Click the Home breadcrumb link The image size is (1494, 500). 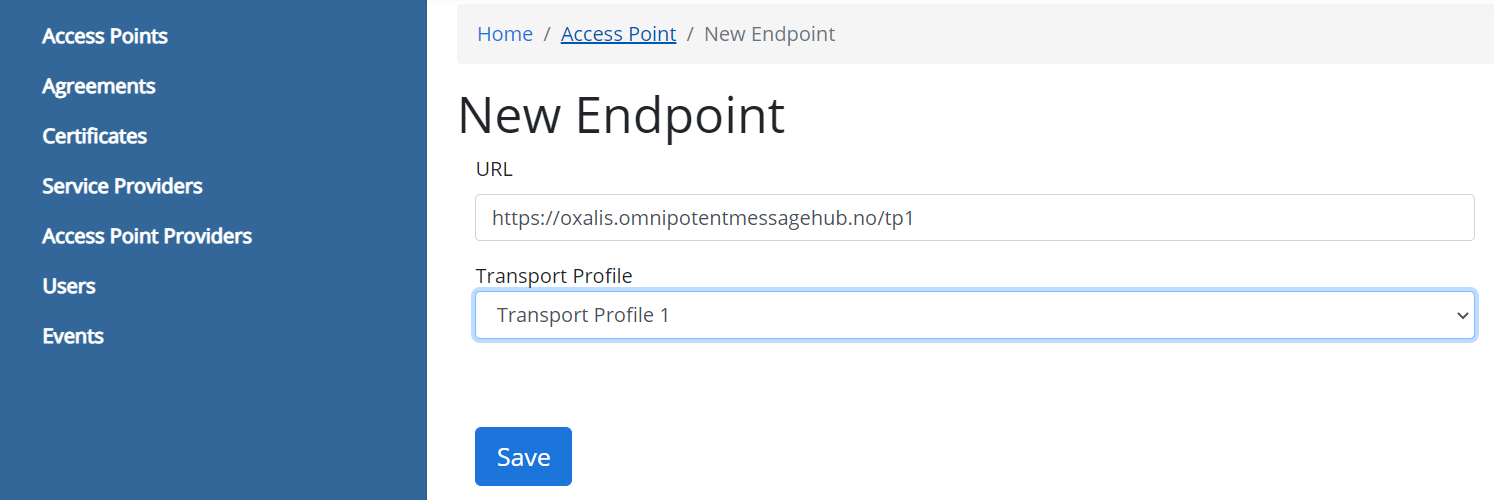tap(505, 34)
